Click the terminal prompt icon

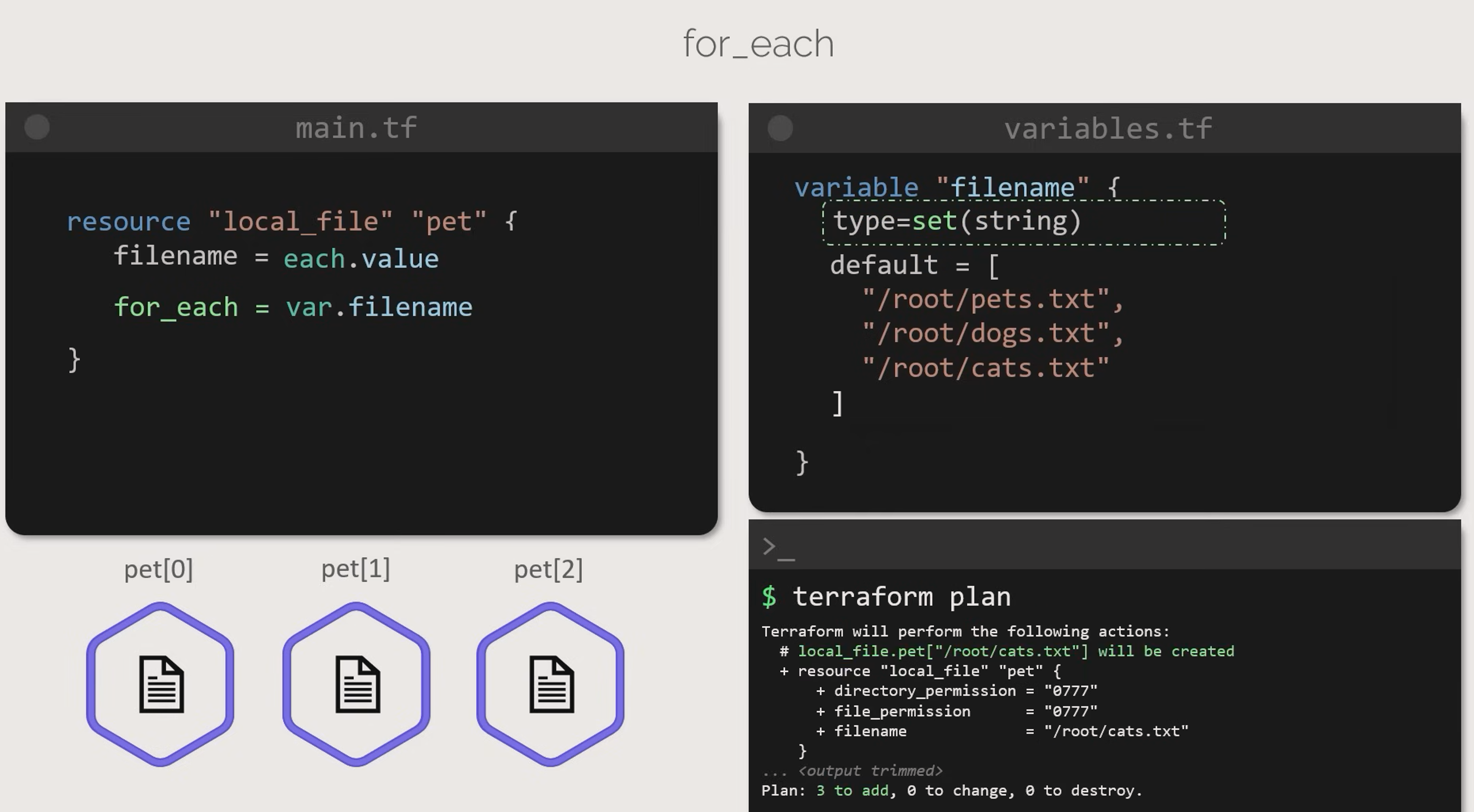coord(778,548)
